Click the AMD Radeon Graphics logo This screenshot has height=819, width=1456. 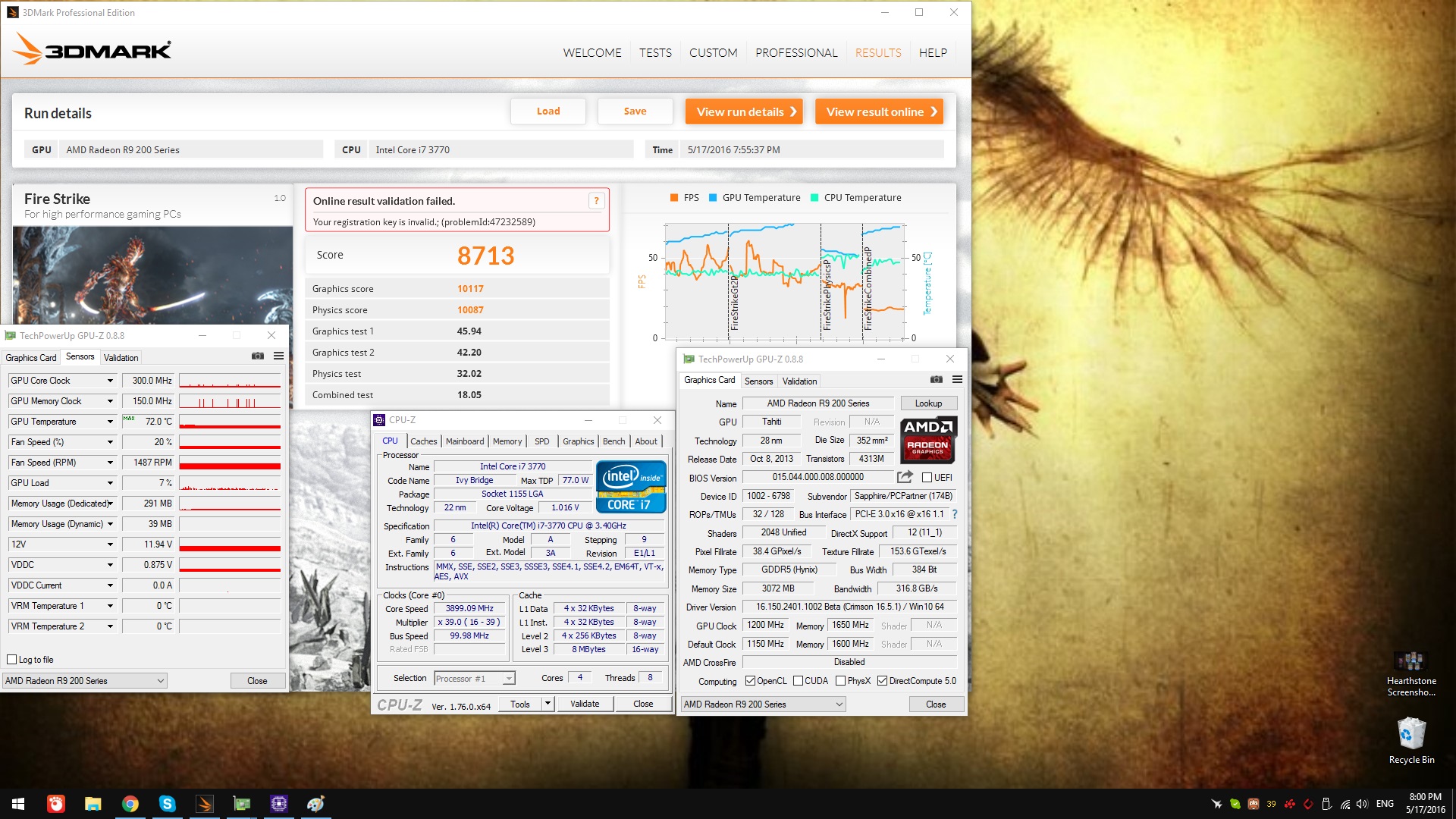[x=928, y=440]
